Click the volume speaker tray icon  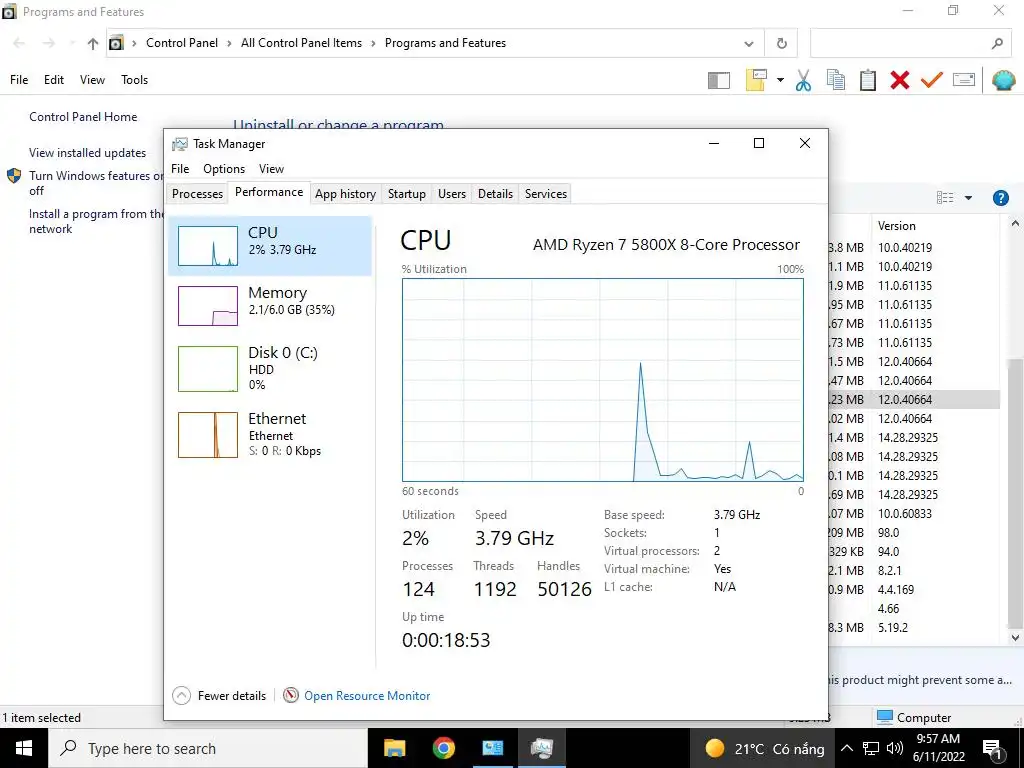pos(895,748)
